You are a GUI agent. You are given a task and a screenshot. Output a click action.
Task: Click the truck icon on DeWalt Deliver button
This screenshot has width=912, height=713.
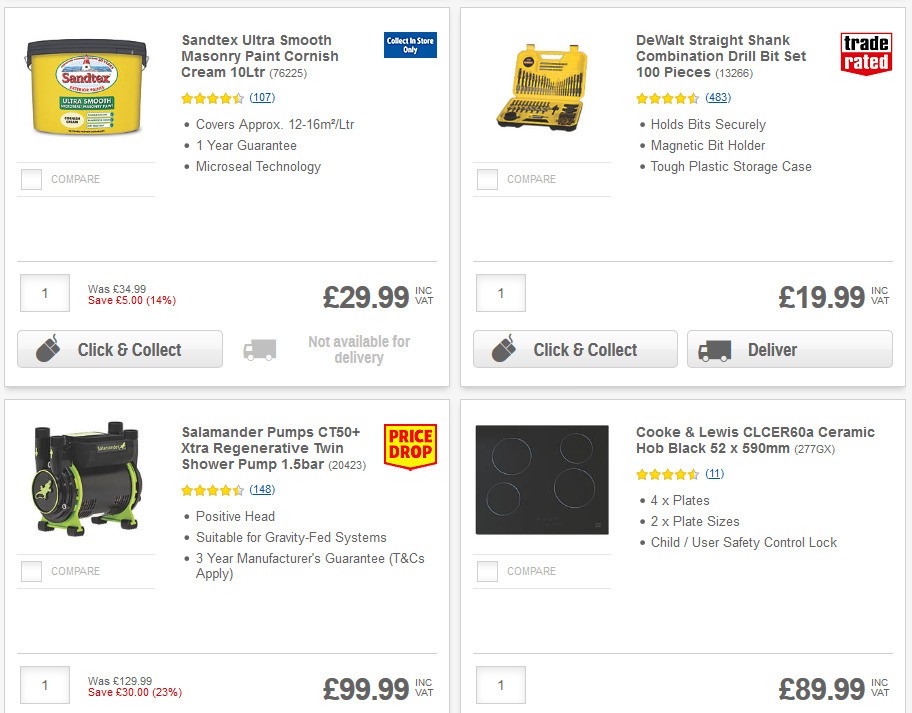713,350
